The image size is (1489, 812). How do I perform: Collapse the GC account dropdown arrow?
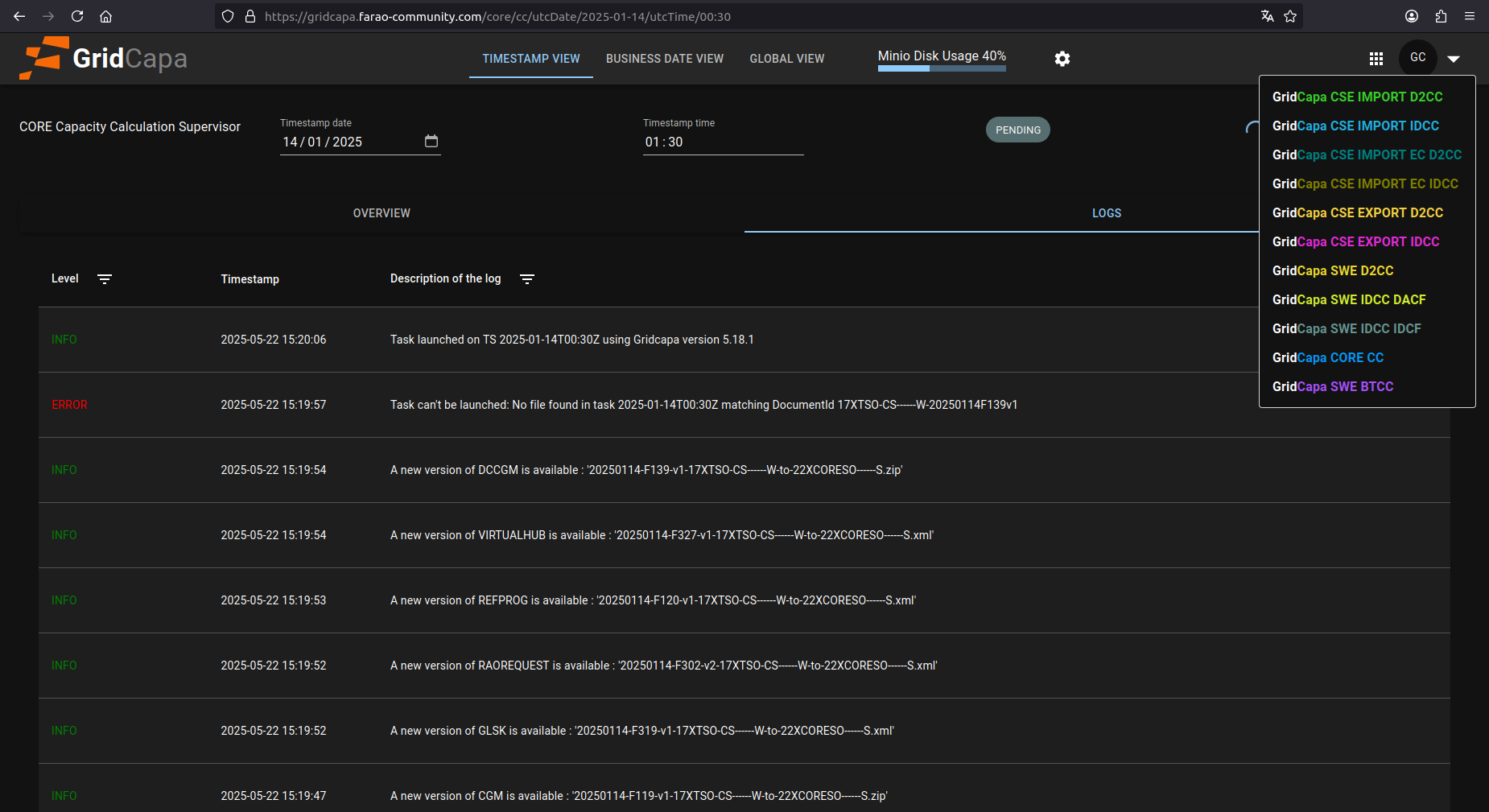point(1454,59)
